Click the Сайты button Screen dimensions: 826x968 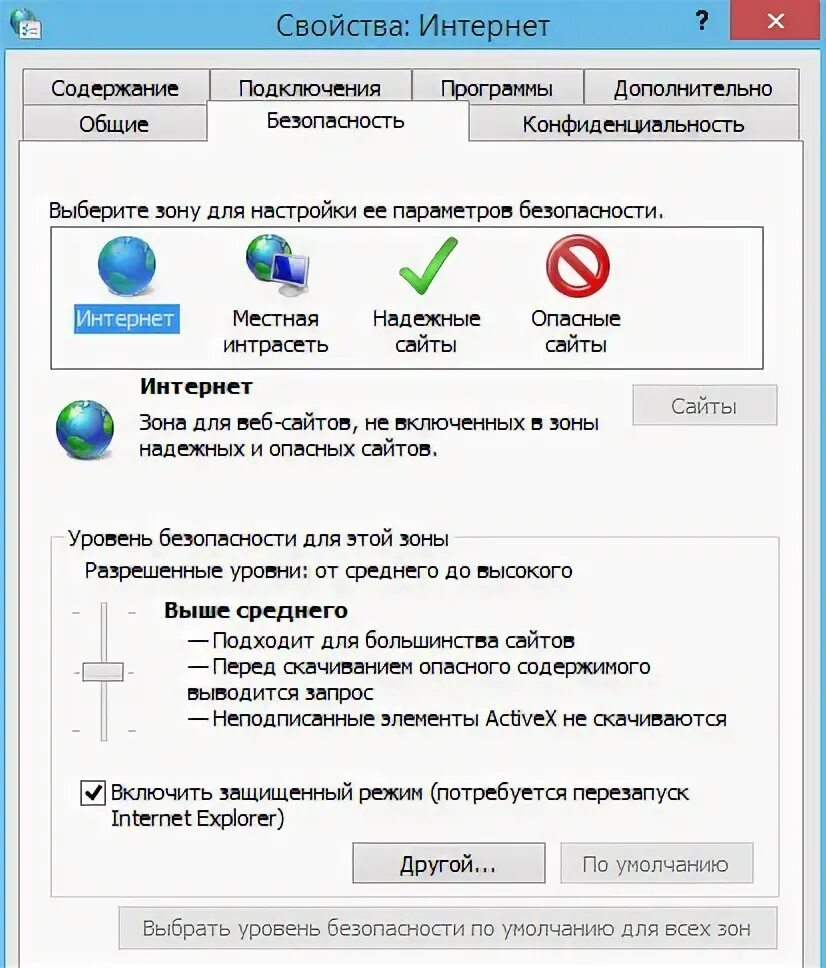(704, 406)
